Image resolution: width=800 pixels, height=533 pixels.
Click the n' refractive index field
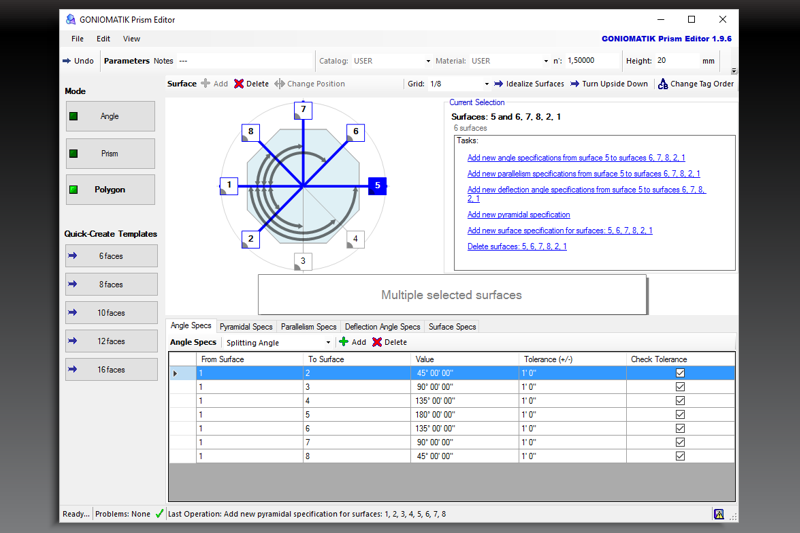591,60
